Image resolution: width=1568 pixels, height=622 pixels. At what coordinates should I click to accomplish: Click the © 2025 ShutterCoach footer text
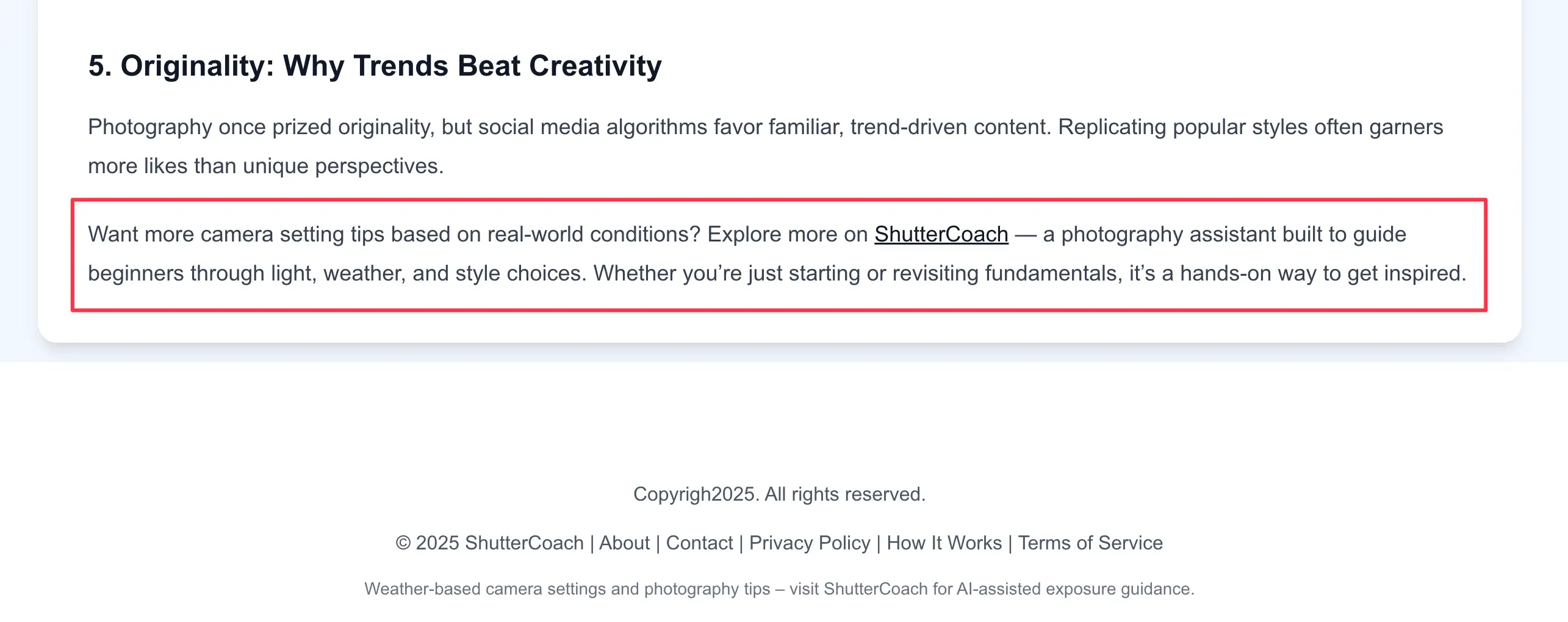[x=490, y=543]
